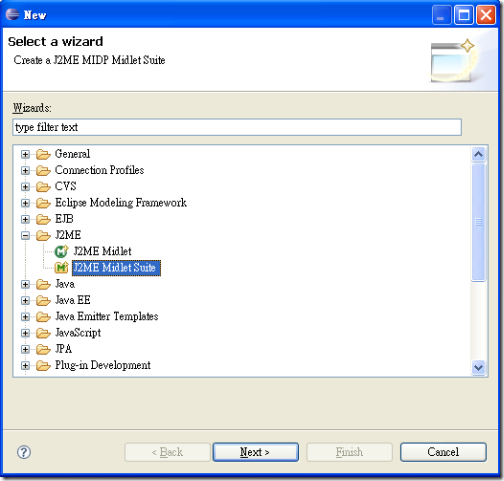
Task: Click the Next button
Action: pos(255,452)
